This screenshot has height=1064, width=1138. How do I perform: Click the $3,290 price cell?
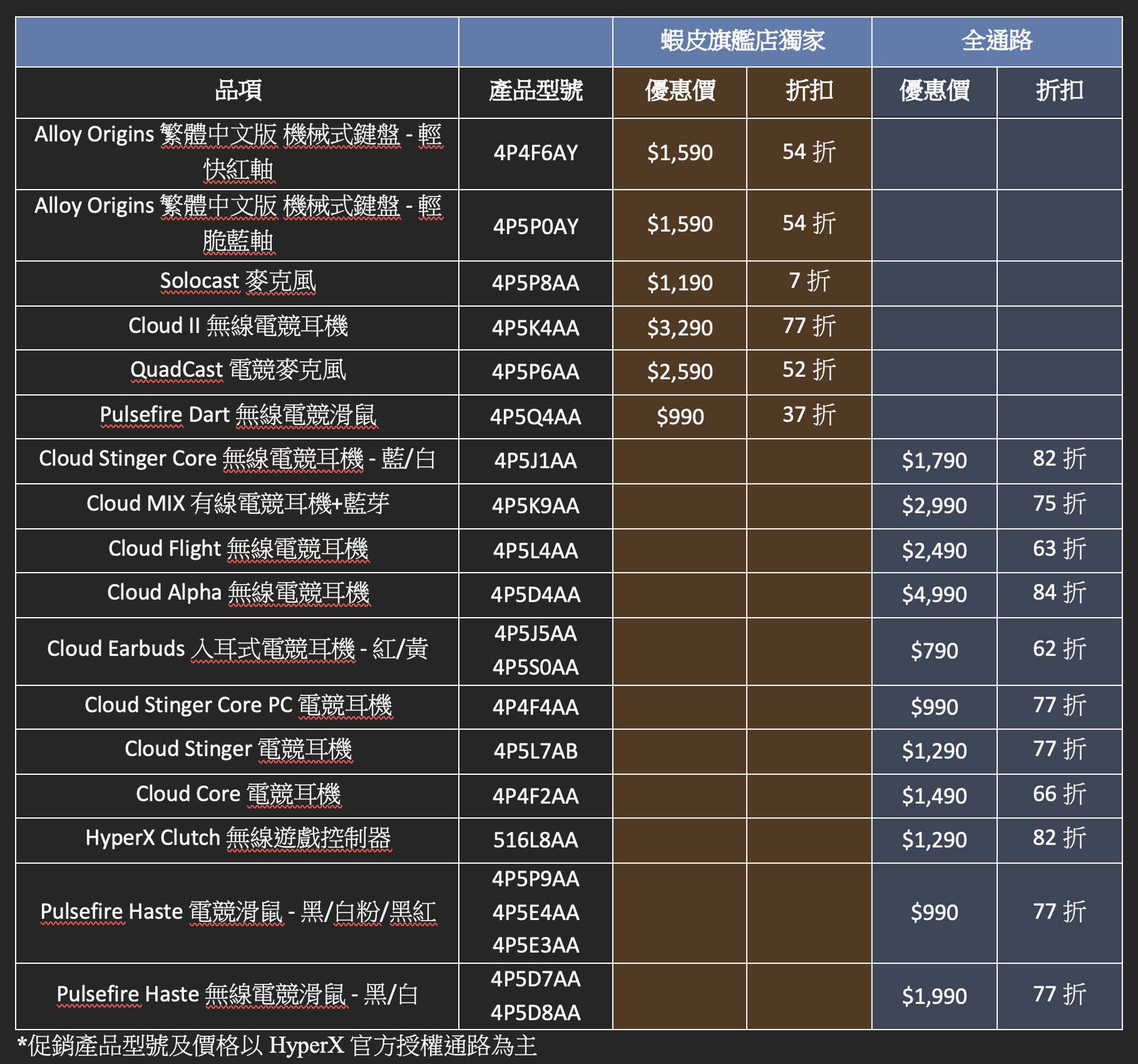pos(680,328)
